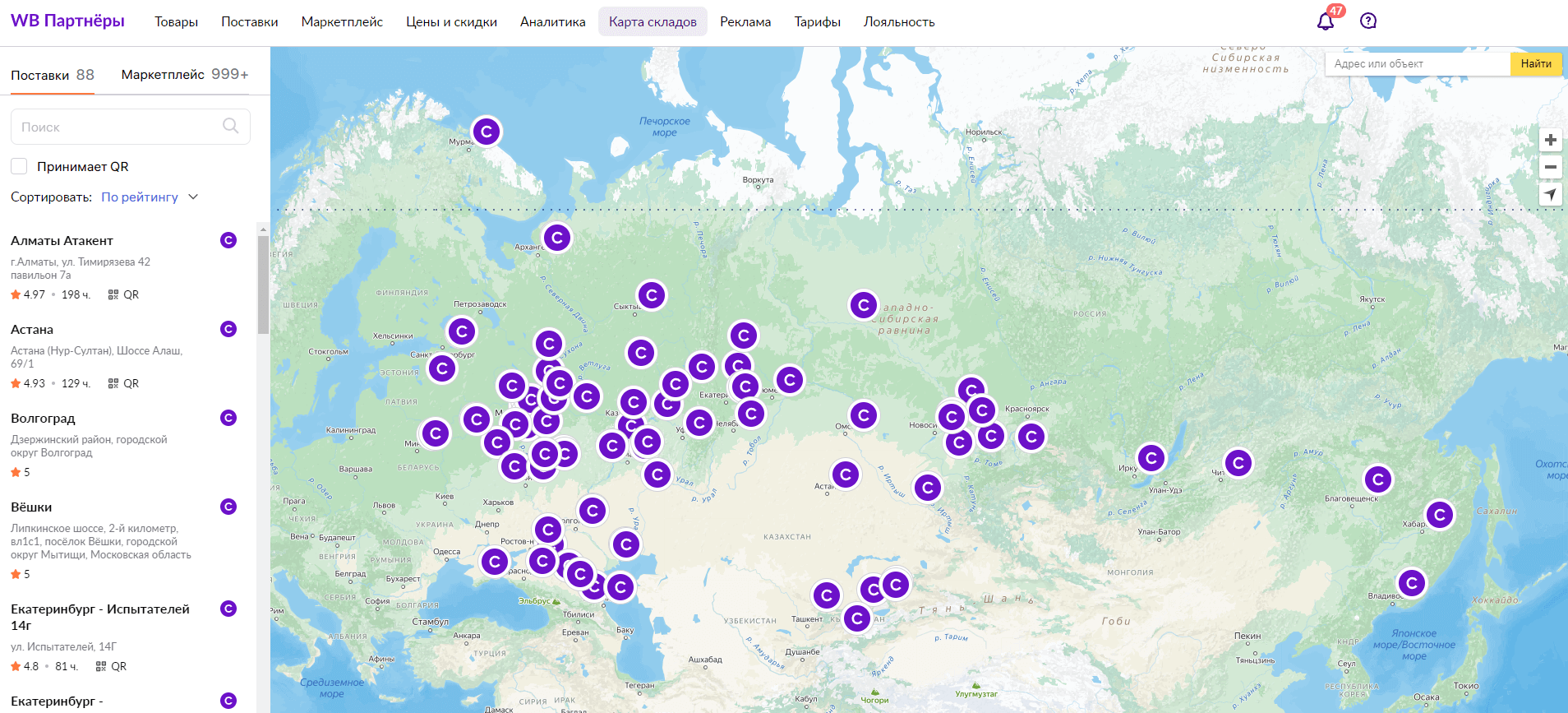The height and width of the screenshot is (713, 1568).
Task: Click rating 4.97 of Алматы Атакент
Action: click(28, 294)
